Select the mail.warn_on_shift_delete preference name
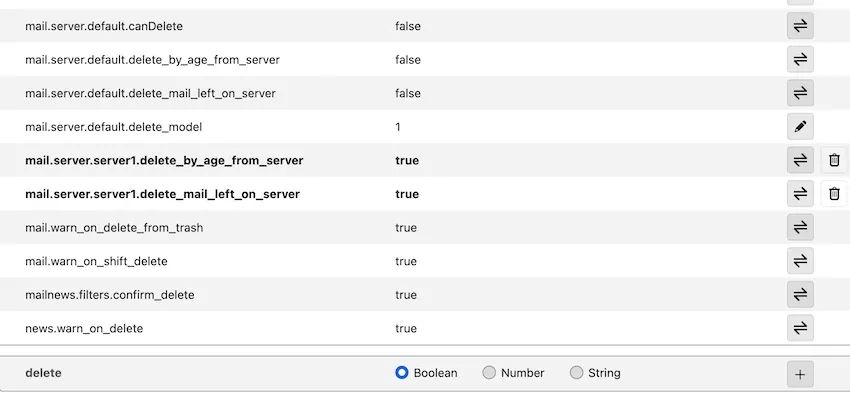The height and width of the screenshot is (398, 850). pos(96,261)
